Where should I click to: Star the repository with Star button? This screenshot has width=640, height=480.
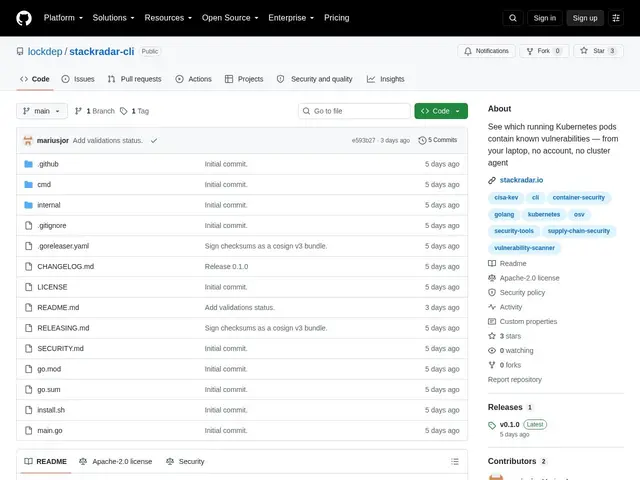pyautogui.click(x=598, y=51)
